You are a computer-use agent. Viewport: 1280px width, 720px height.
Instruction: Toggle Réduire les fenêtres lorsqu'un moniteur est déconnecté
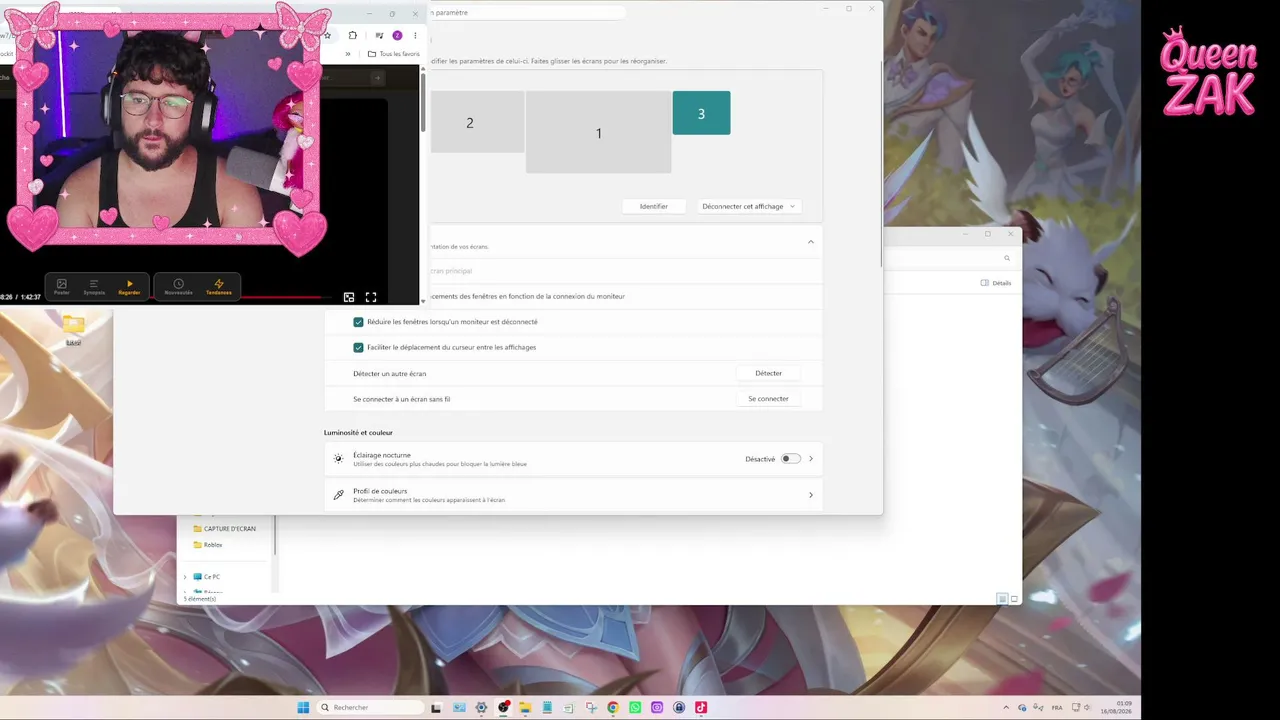[x=358, y=322]
